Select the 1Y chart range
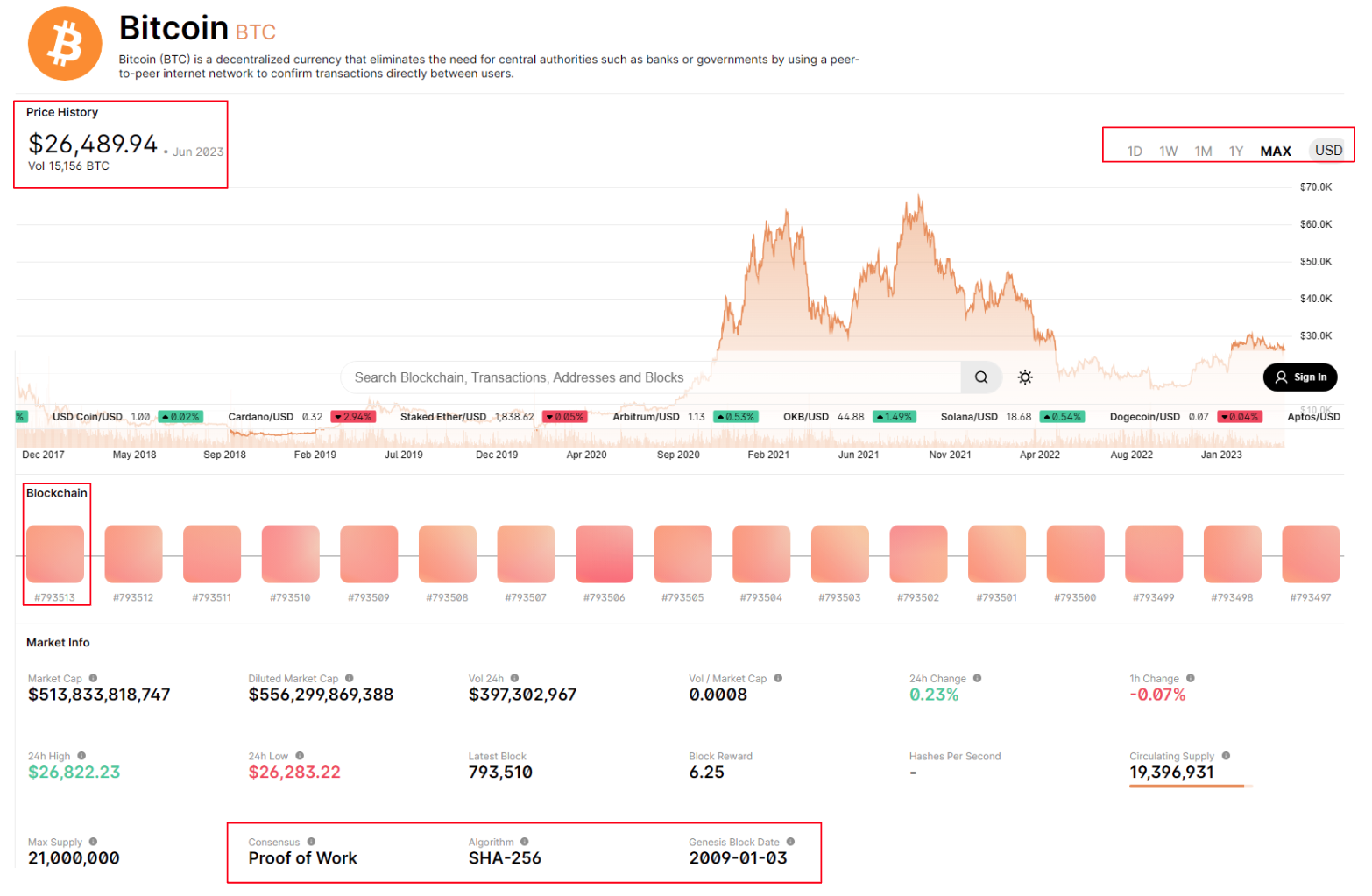This screenshot has width=1372, height=896. [x=1236, y=151]
